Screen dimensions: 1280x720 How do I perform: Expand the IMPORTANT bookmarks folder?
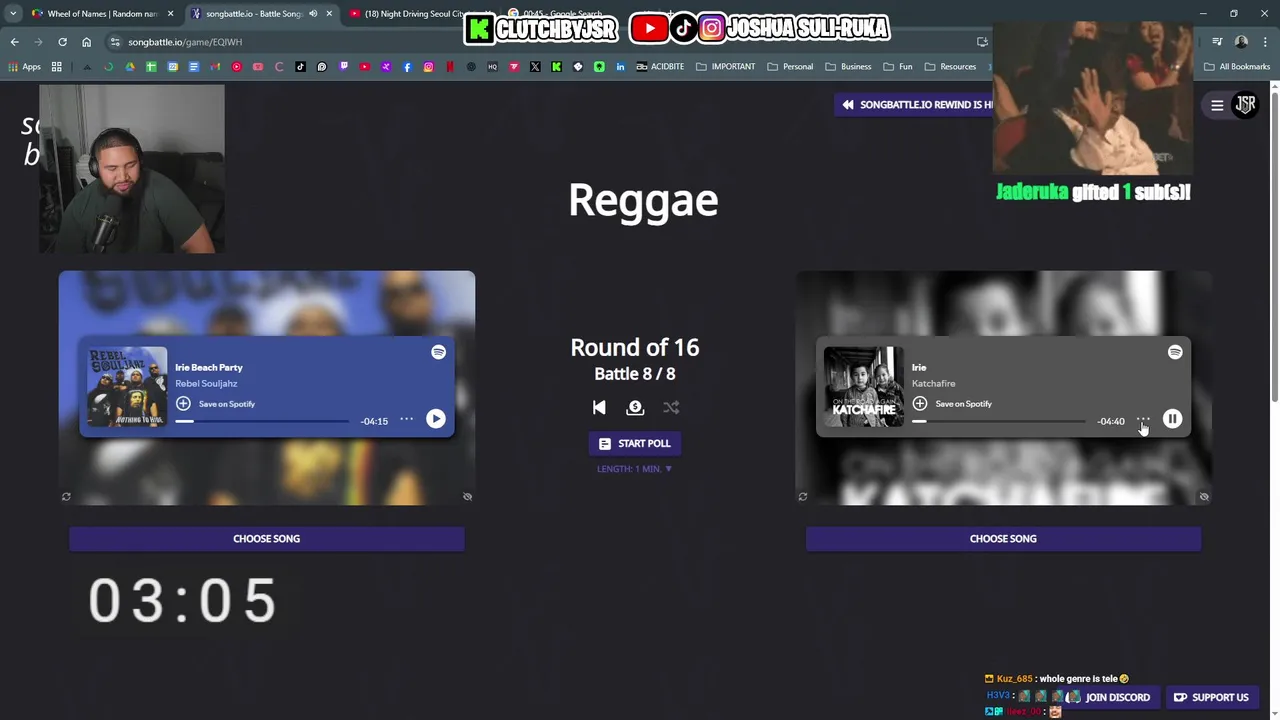pos(726,67)
